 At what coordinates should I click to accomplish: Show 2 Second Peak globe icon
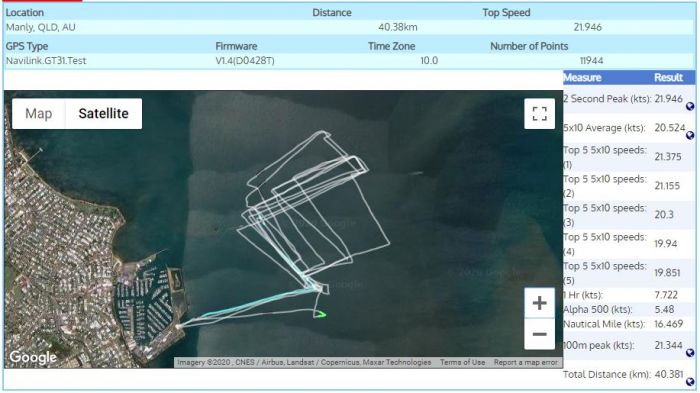pos(690,106)
